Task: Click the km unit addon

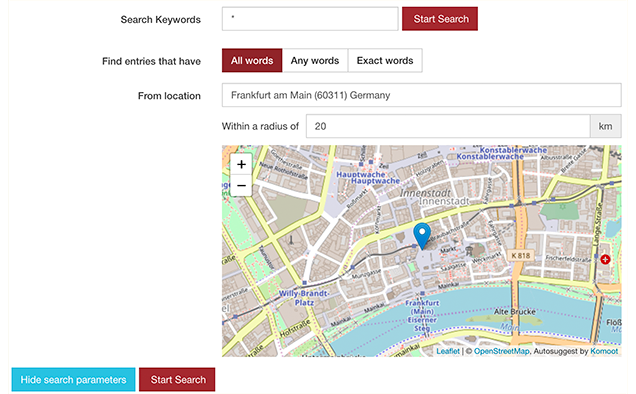Action: 606,126
